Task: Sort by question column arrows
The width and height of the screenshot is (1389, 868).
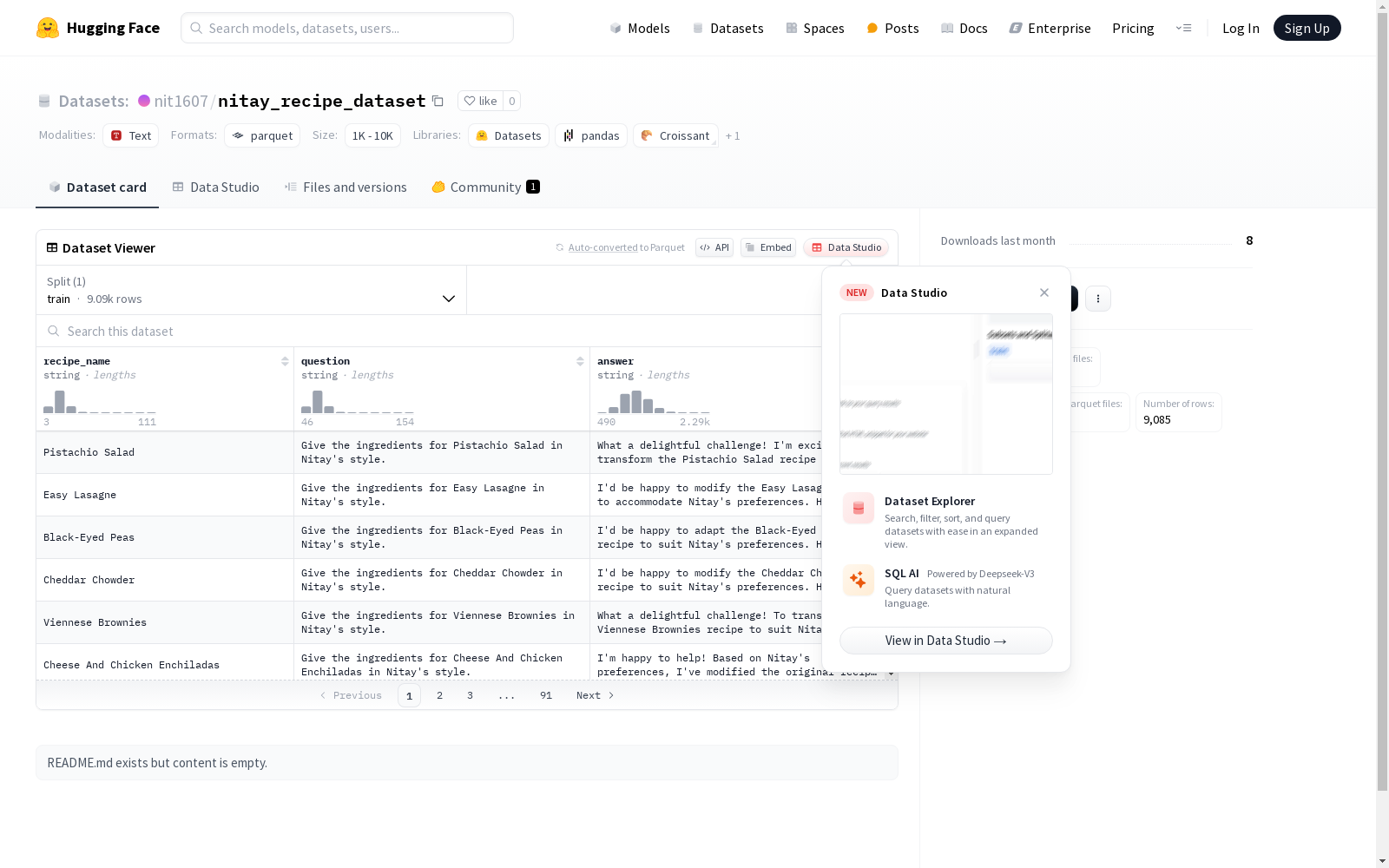Action: click(580, 361)
